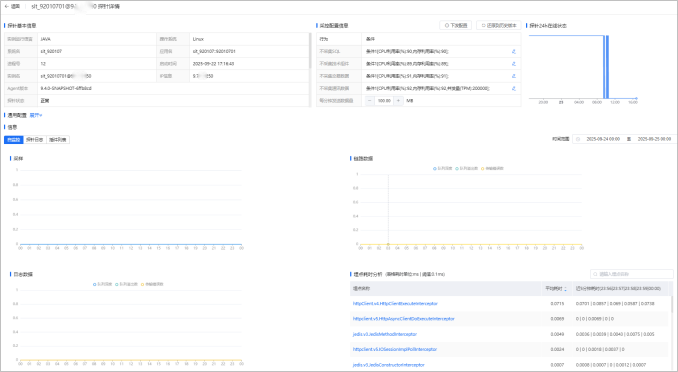Click the 2025-09-22 17:16:43 start time
This screenshot has height=372, width=678.
point(213,64)
